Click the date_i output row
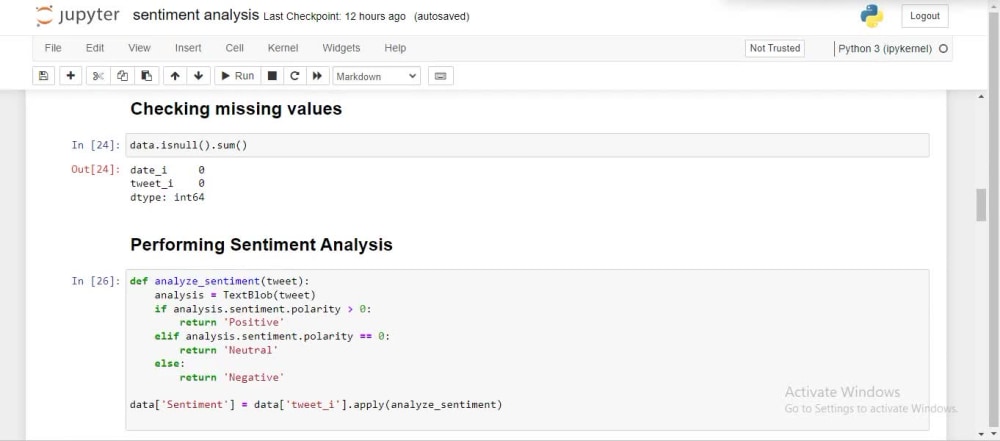 coord(167,170)
